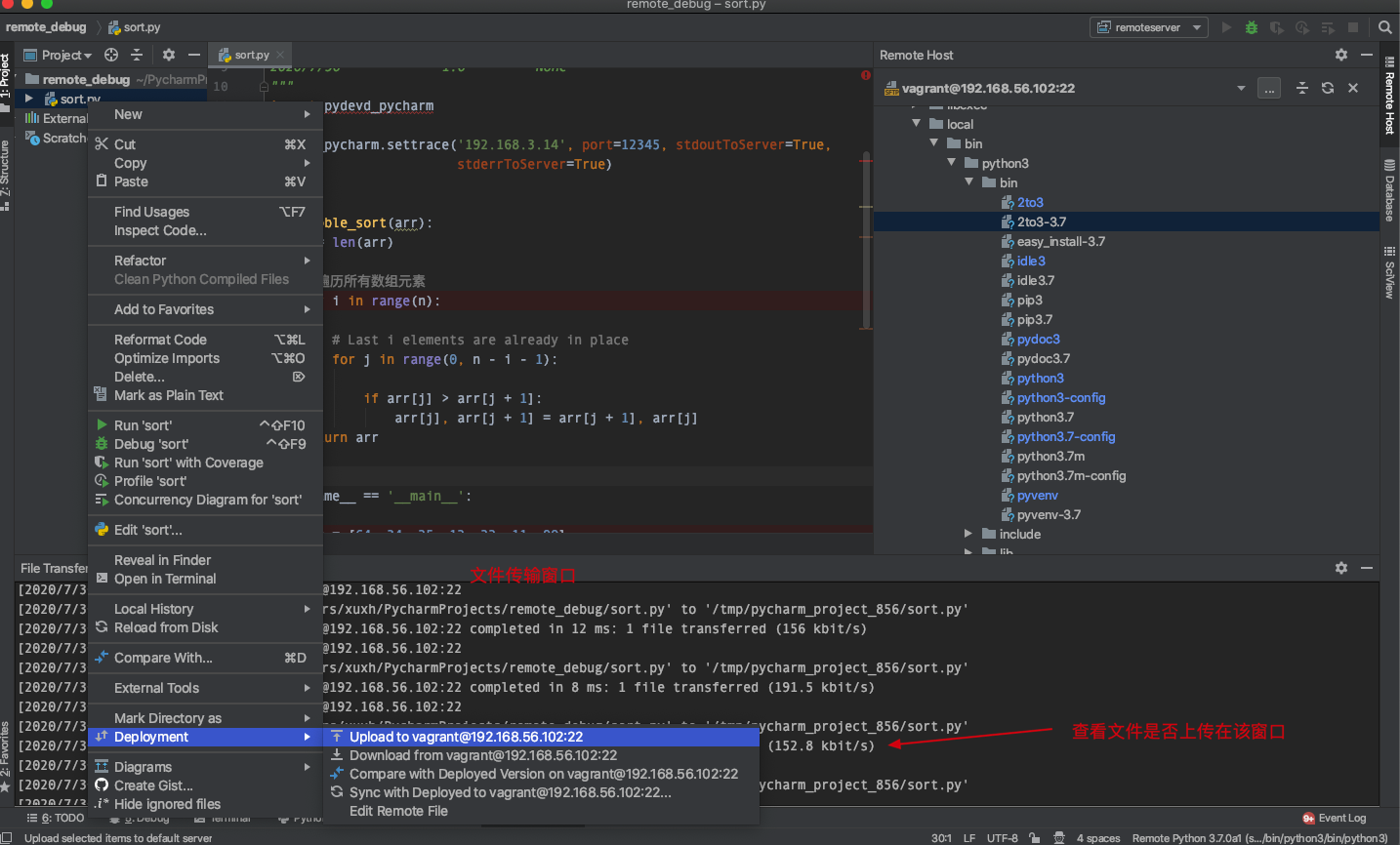Click the UTF-8 encoding status entry
Viewport: 1400px width, 845px height.
point(1003,838)
